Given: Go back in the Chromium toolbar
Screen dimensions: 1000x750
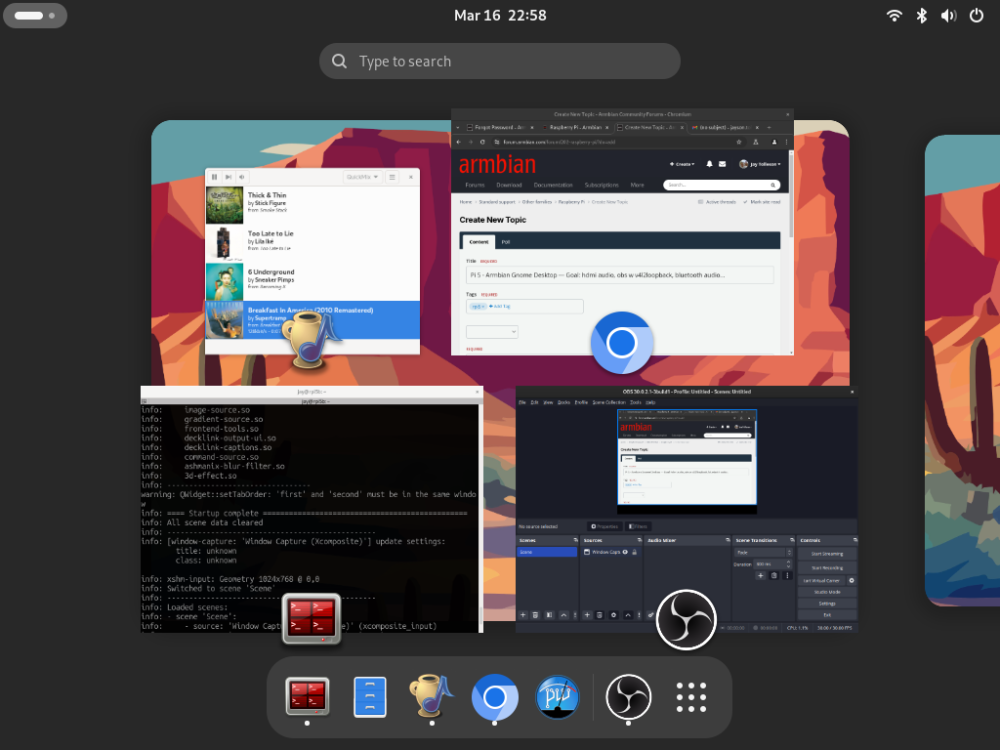Looking at the screenshot, I should click(x=459, y=142).
